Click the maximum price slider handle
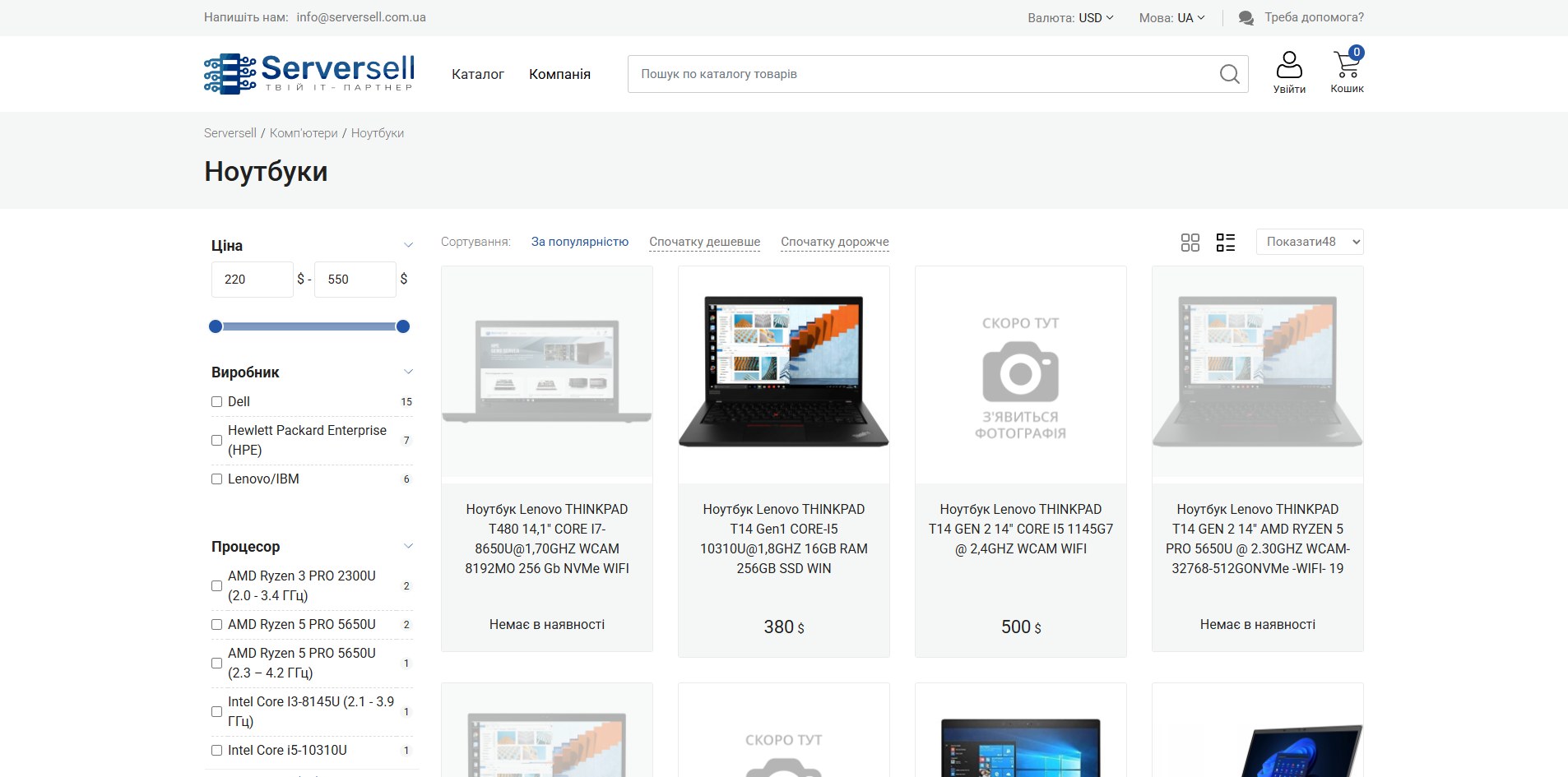1568x777 pixels. coord(403,326)
